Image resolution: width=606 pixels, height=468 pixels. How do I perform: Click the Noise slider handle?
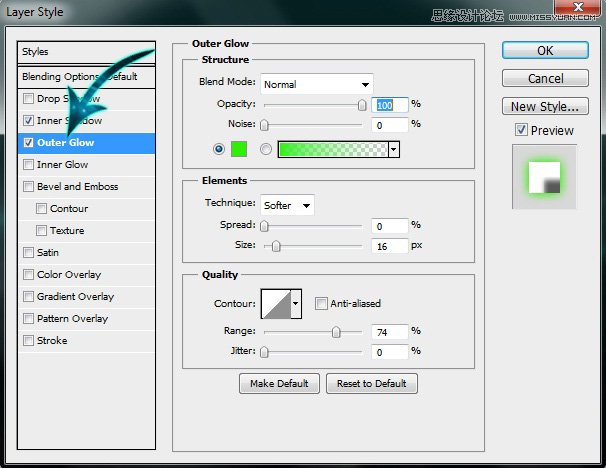[264, 125]
